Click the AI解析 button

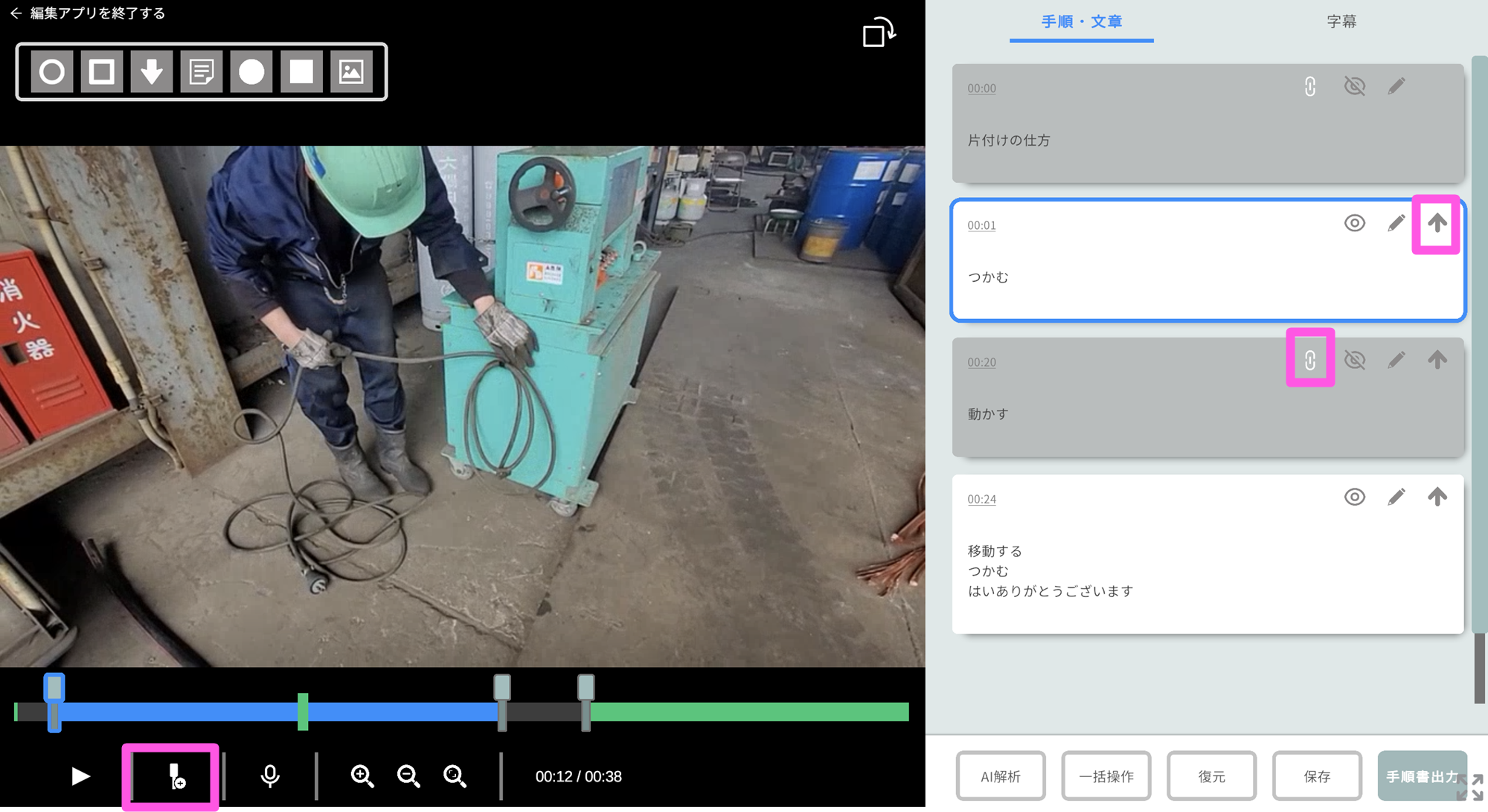[1001, 776]
